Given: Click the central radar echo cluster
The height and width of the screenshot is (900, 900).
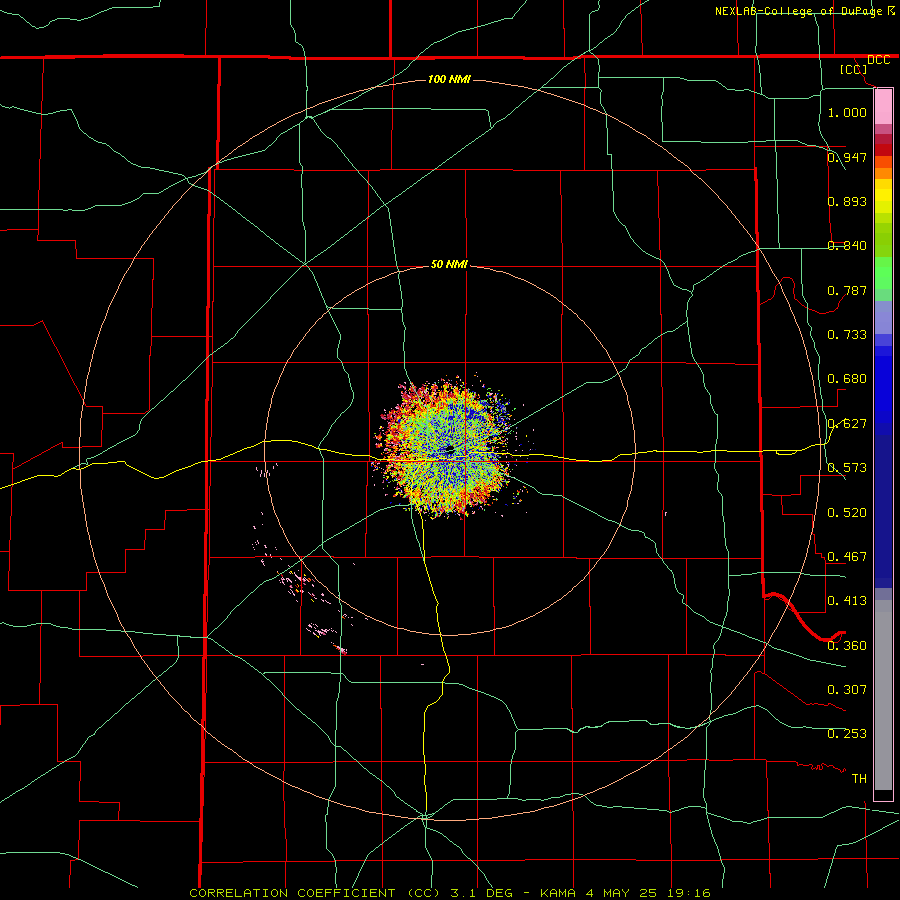Looking at the screenshot, I should tap(448, 448).
